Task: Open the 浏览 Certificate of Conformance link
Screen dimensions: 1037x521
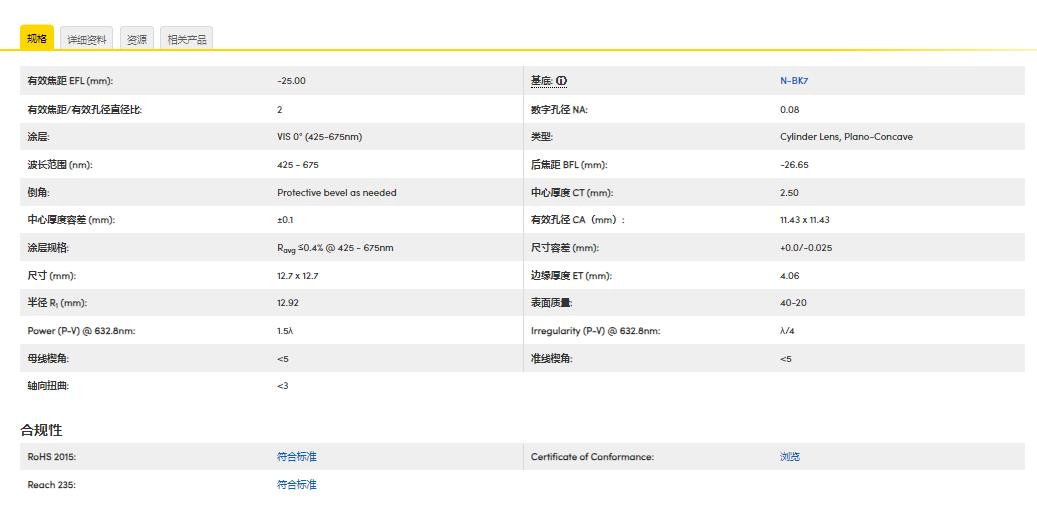Action: (790, 456)
